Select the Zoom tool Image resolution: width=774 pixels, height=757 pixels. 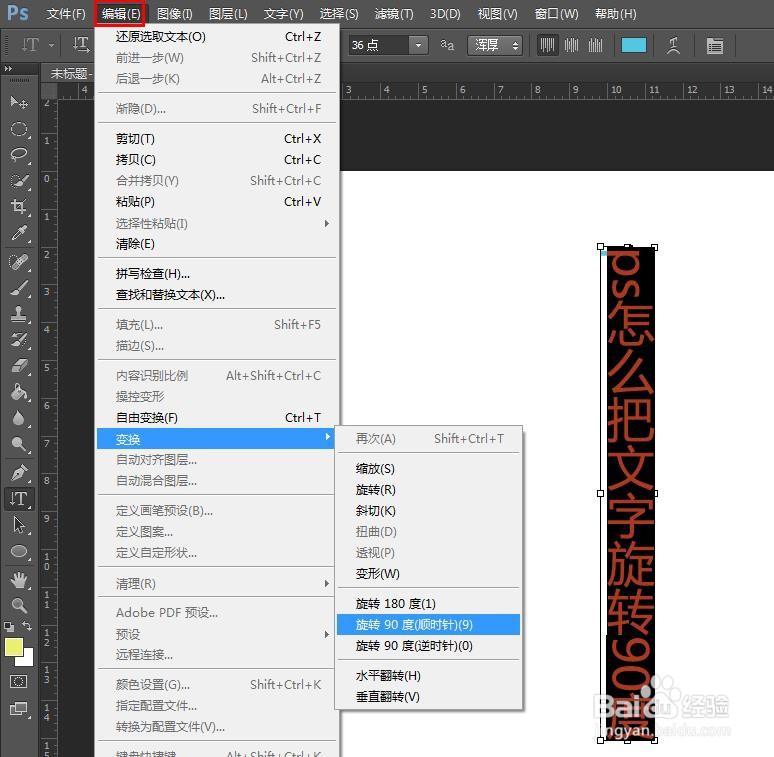(x=19, y=605)
